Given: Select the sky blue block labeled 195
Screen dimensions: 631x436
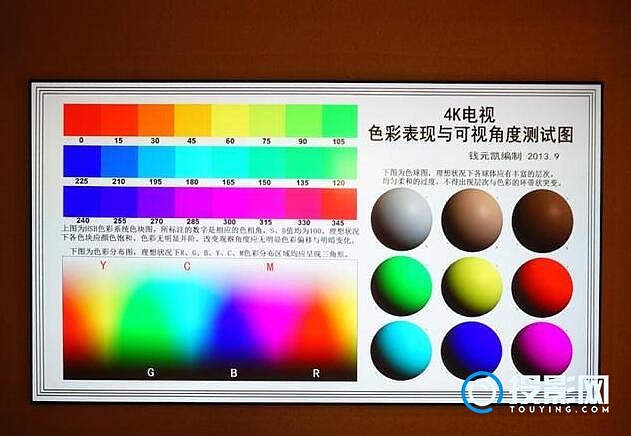Looking at the screenshot, I should point(156,161).
